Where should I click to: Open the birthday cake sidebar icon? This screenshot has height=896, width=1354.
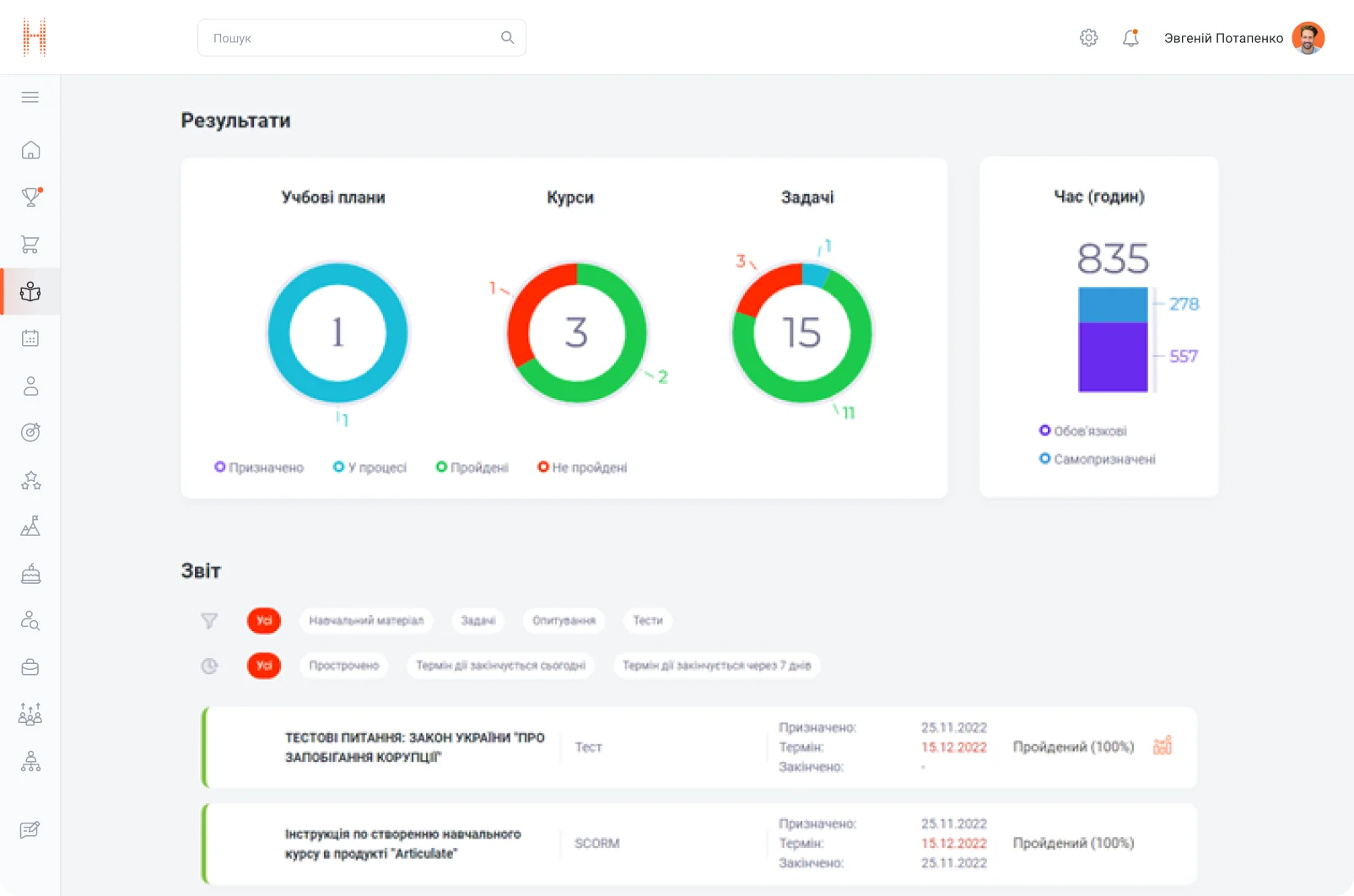(x=30, y=574)
